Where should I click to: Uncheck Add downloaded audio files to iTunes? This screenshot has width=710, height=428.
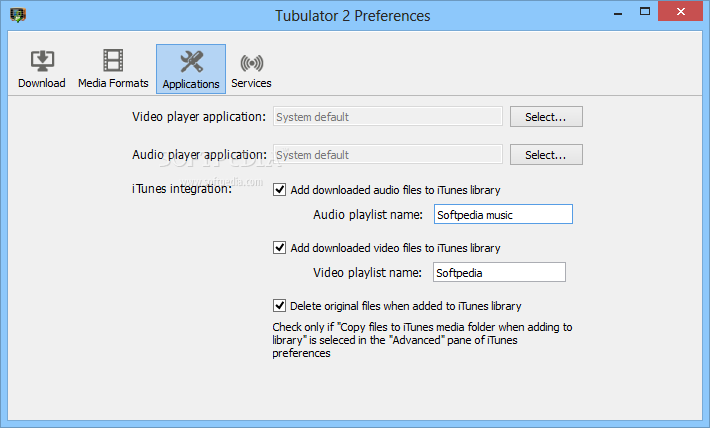point(279,189)
